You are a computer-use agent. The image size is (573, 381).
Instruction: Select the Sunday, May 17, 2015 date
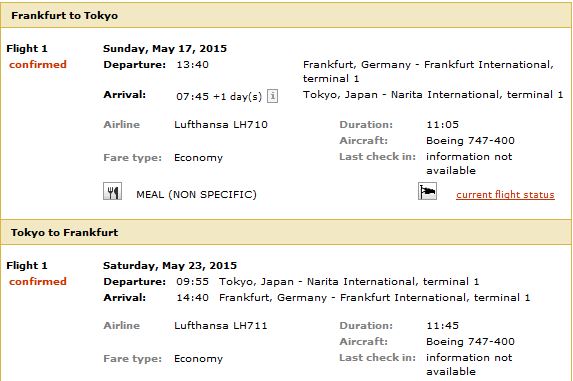point(165,49)
